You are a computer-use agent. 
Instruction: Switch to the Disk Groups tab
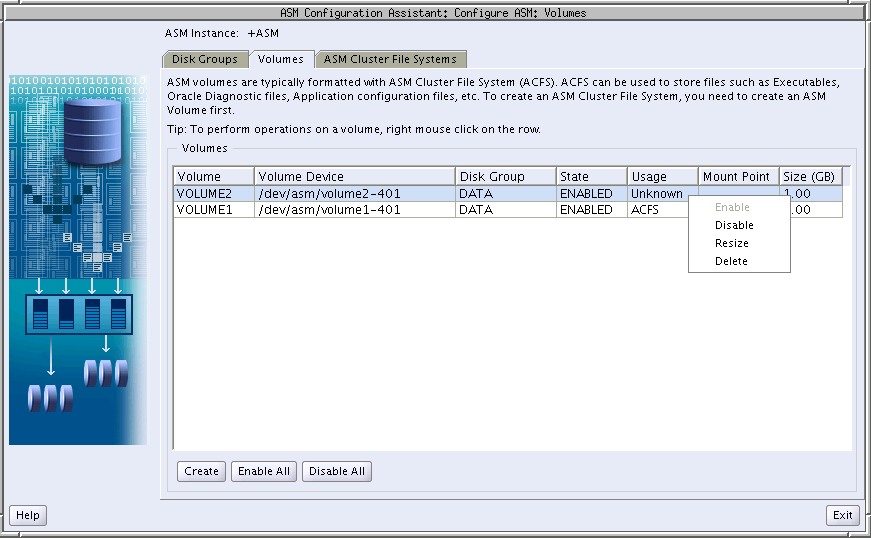[x=204, y=59]
